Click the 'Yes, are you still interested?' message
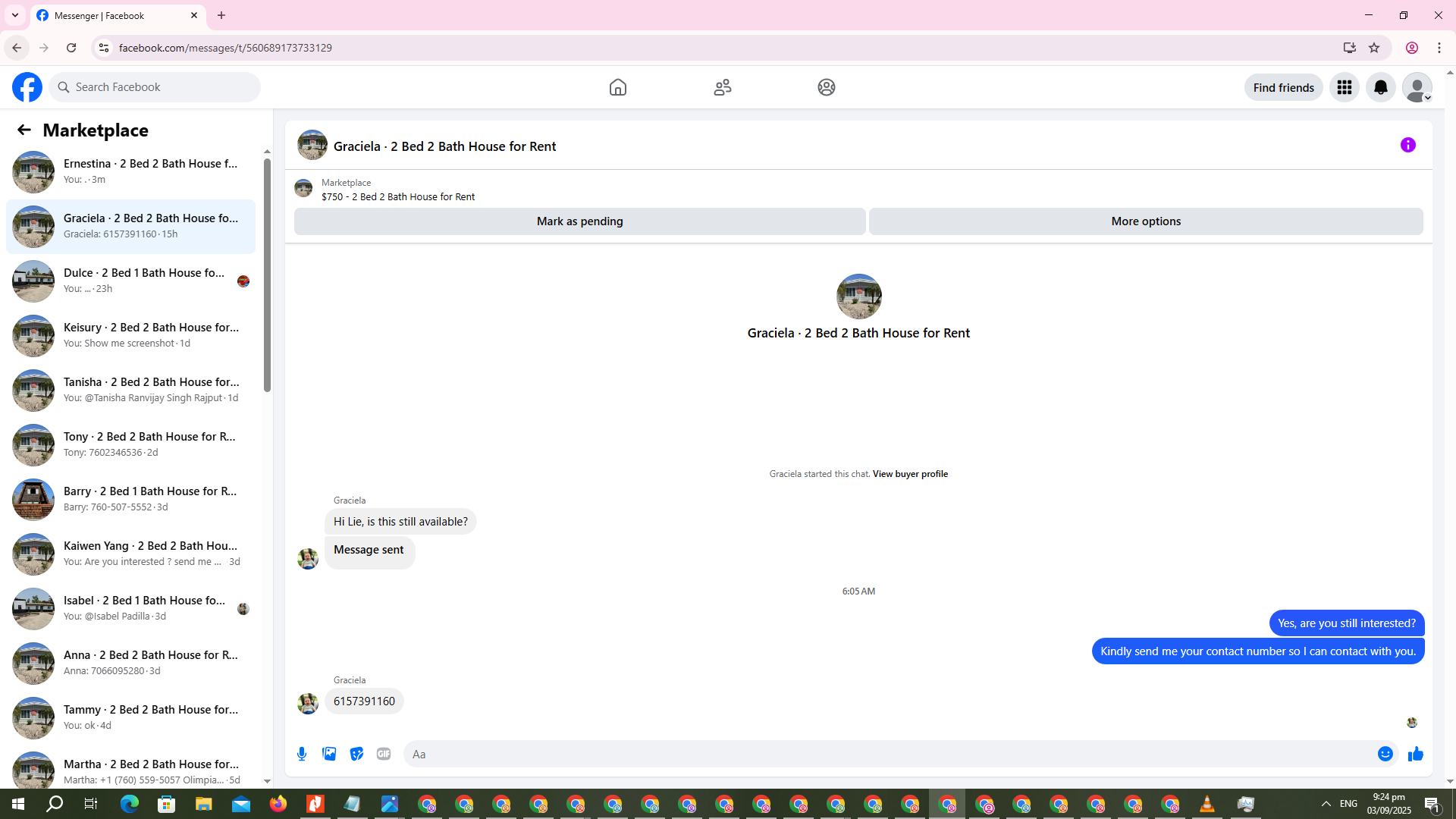 pyautogui.click(x=1347, y=623)
